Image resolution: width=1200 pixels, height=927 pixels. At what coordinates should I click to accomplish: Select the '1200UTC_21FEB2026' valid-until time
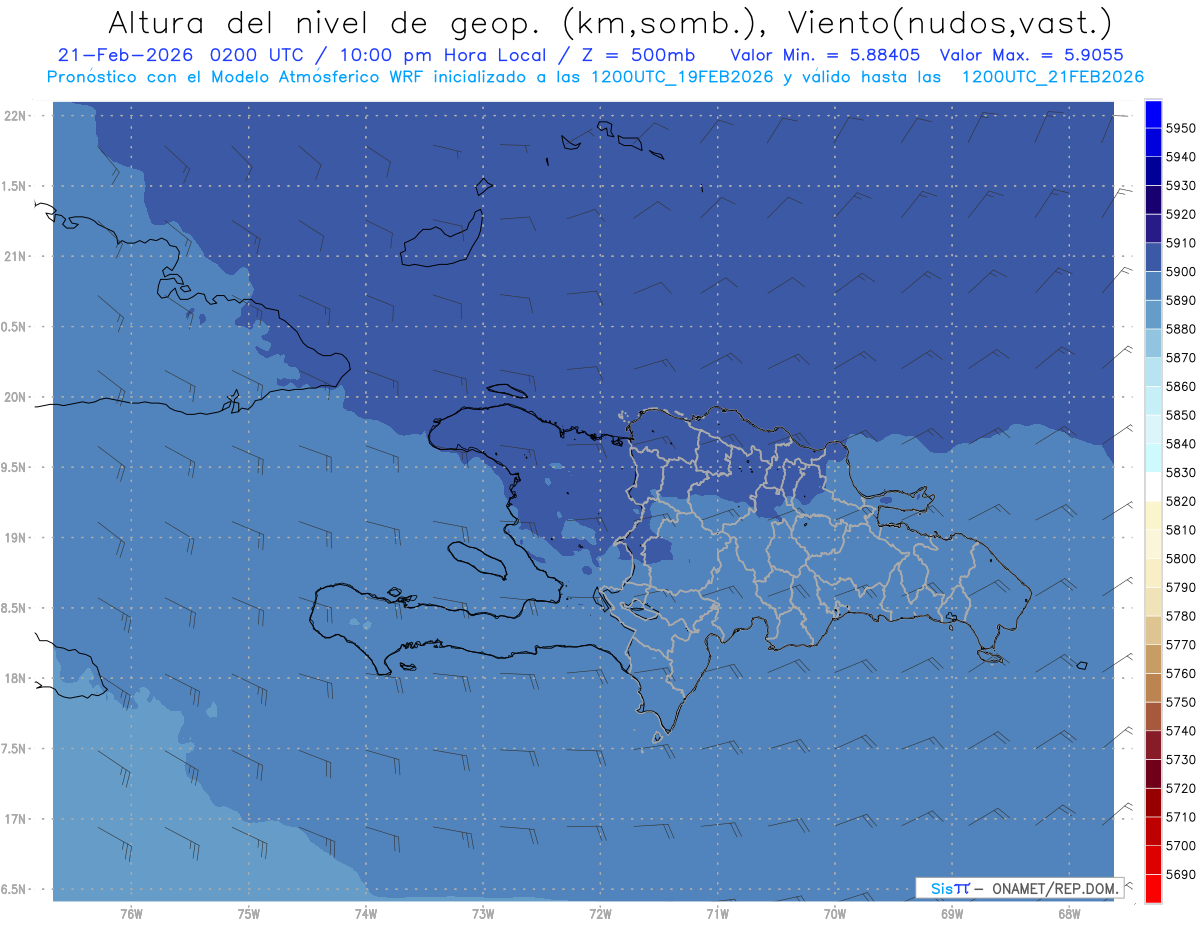coord(1052,77)
